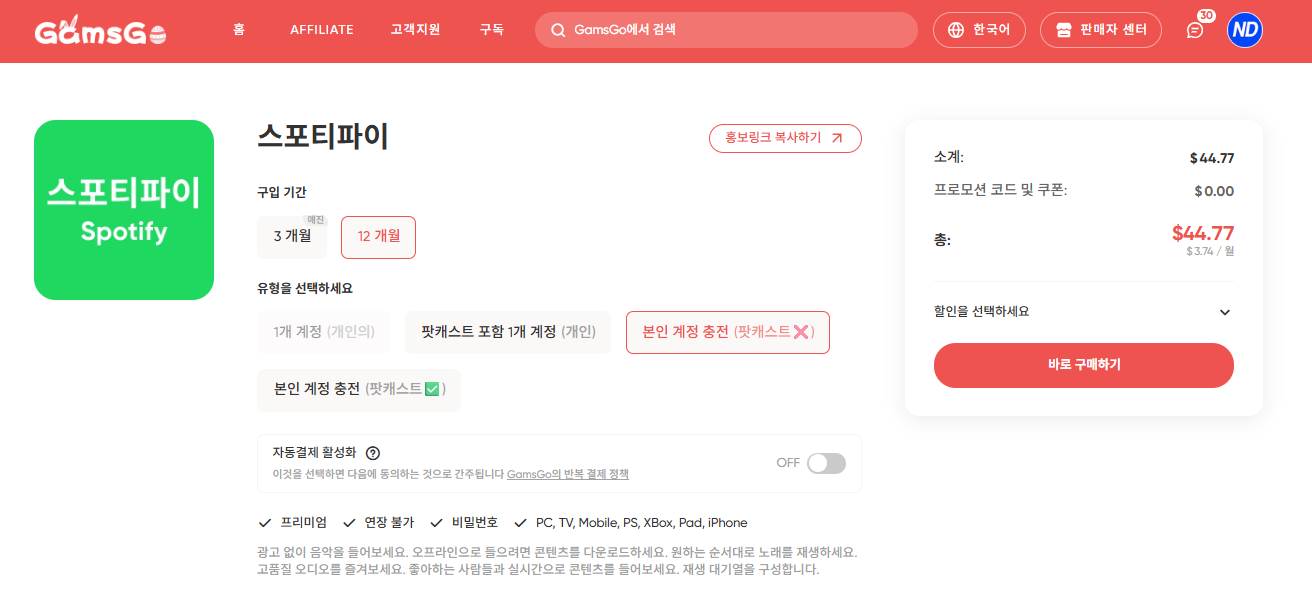Click the Spotify product image
This screenshot has height=603, width=1312.
click(124, 210)
